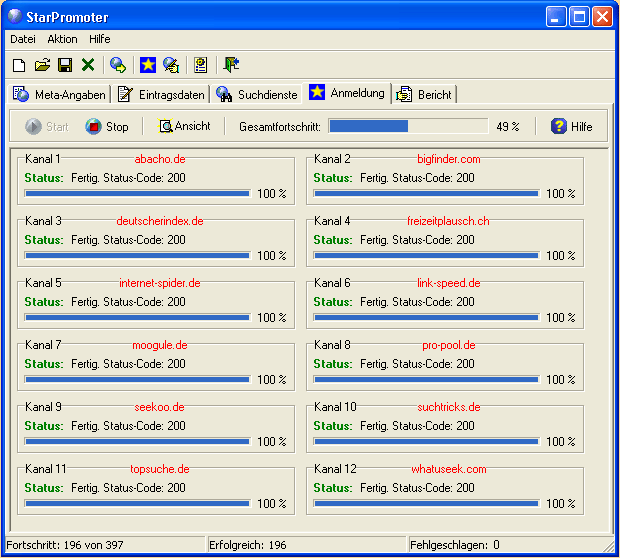The width and height of the screenshot is (620, 558).
Task: Click the abacho.de channel label
Action: pyautogui.click(x=160, y=159)
